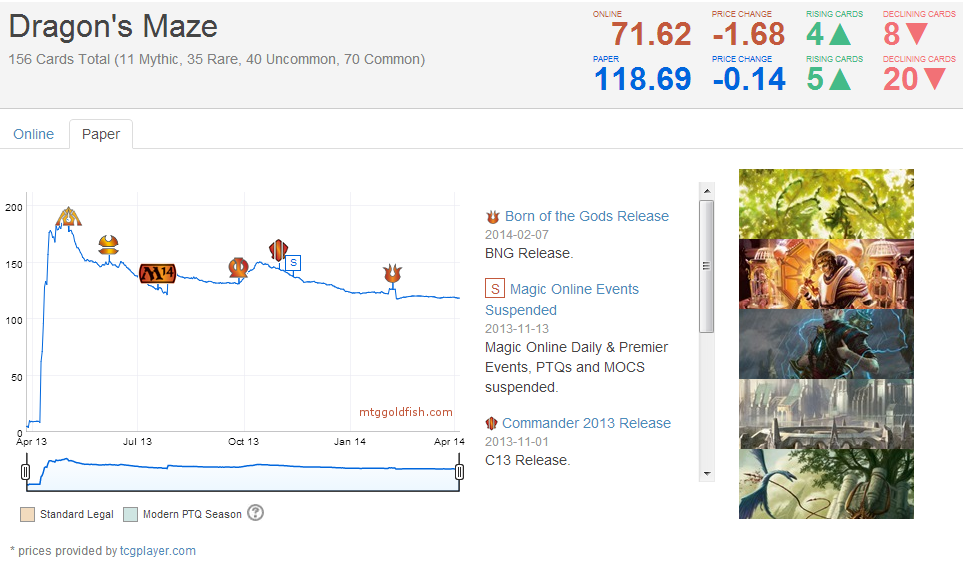
Task: Click the 'S' suspended events chart flag
Action: point(292,263)
